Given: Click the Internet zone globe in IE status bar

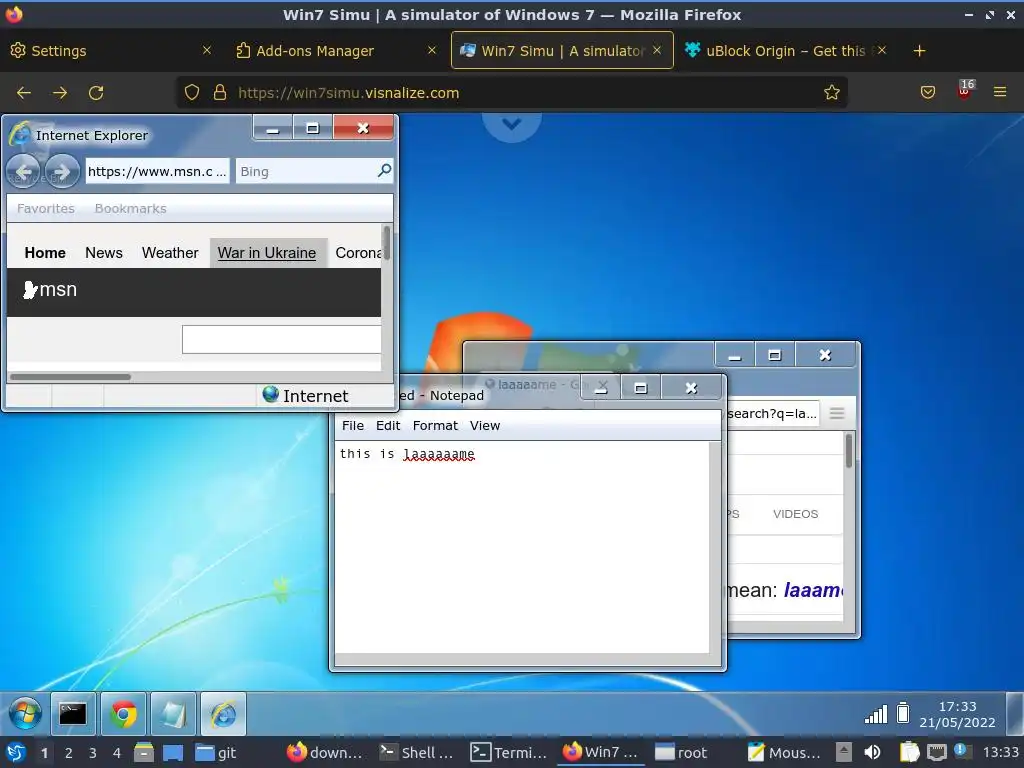Looking at the screenshot, I should coord(270,394).
